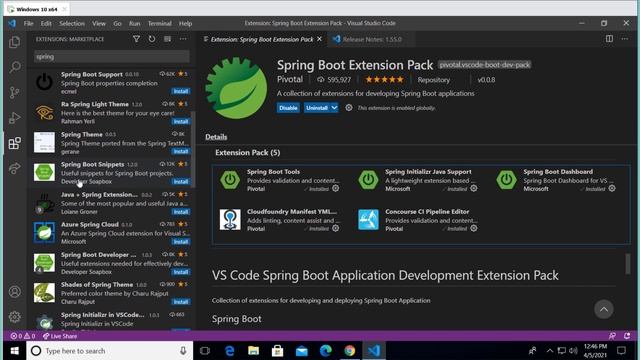This screenshot has width=640, height=360.
Task: Close the Spring Boot Extension Pack tab
Action: [x=320, y=39]
